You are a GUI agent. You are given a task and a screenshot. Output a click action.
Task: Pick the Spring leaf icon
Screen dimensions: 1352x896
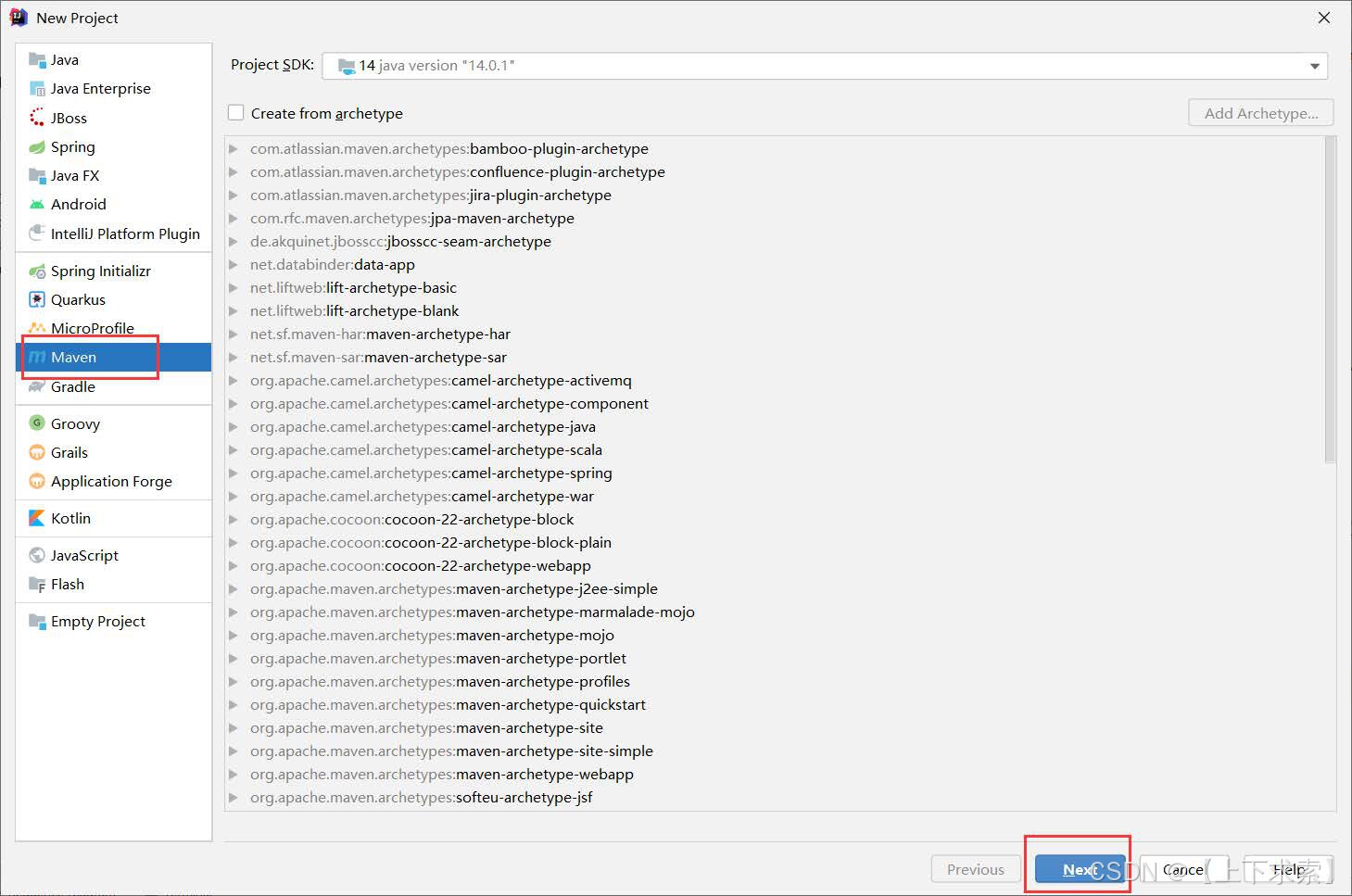[37, 147]
